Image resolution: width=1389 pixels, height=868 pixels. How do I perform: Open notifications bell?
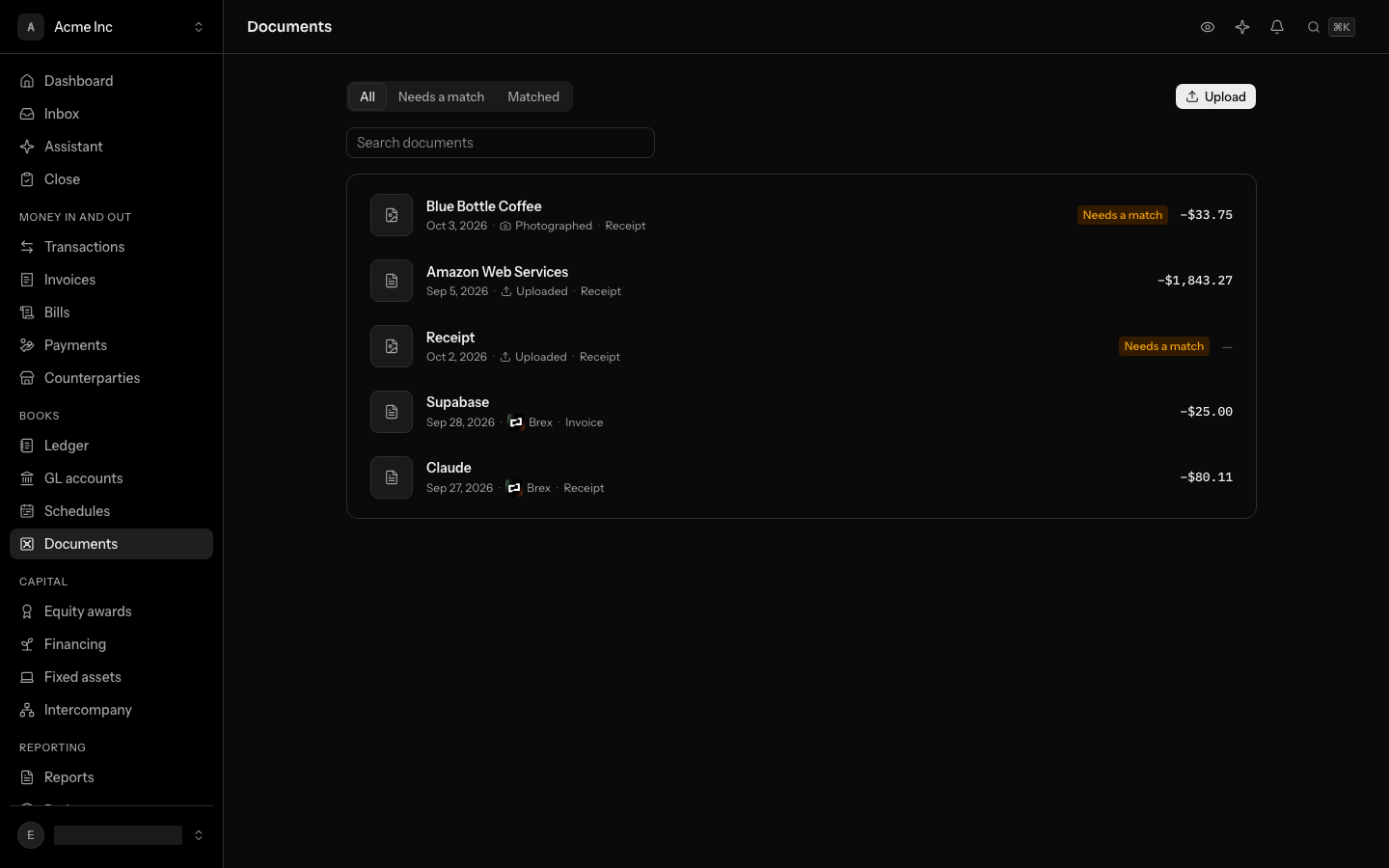pos(1277,27)
